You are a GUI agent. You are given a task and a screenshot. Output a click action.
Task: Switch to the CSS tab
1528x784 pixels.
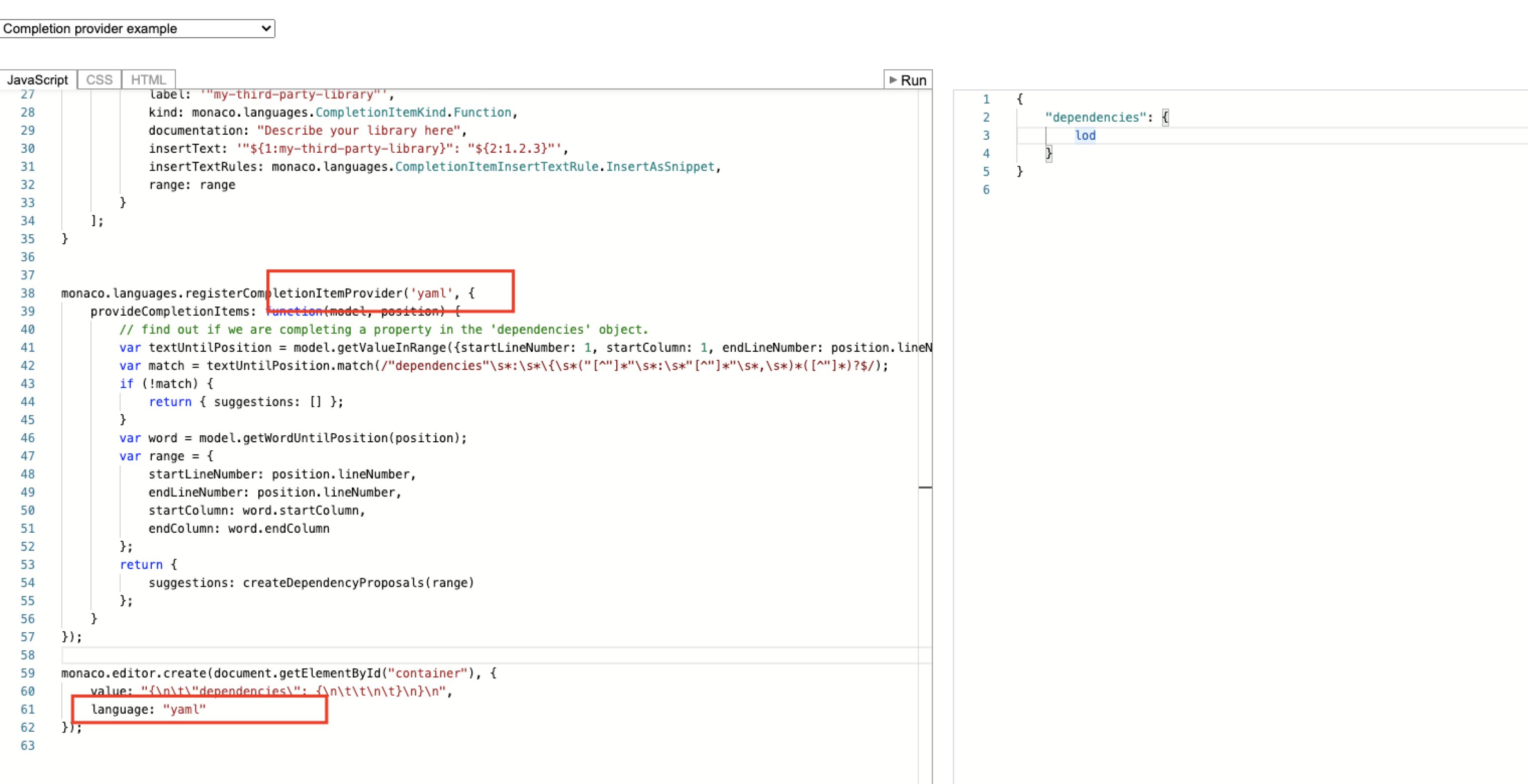click(x=99, y=80)
